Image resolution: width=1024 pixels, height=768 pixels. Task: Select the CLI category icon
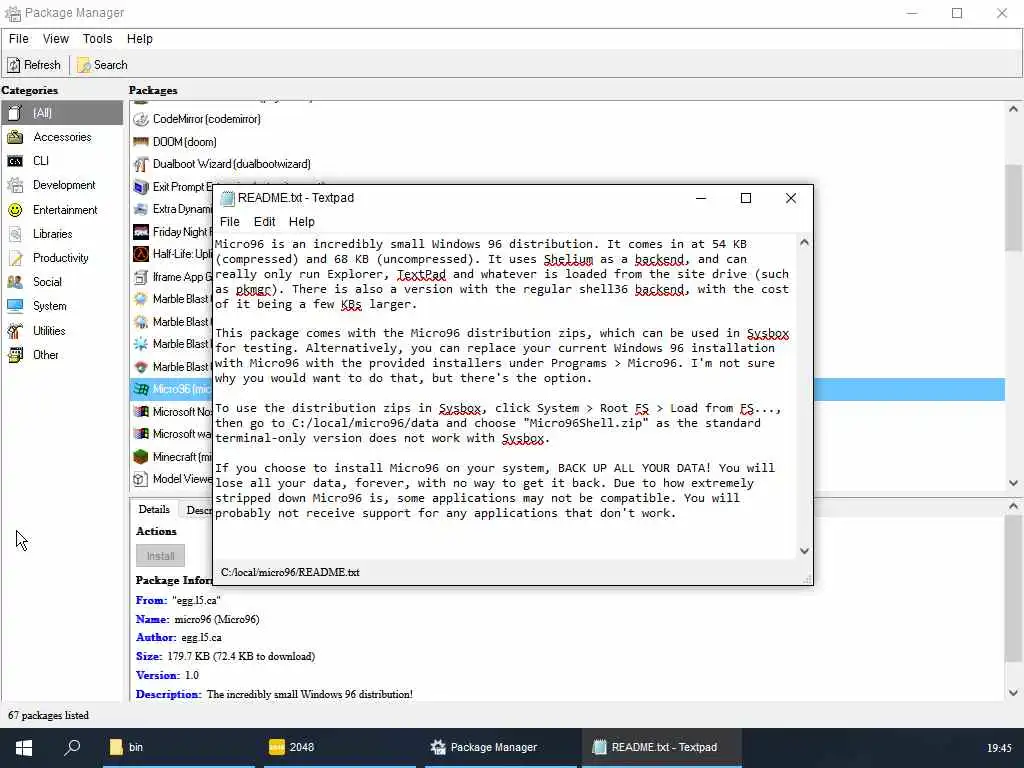[x=15, y=161]
